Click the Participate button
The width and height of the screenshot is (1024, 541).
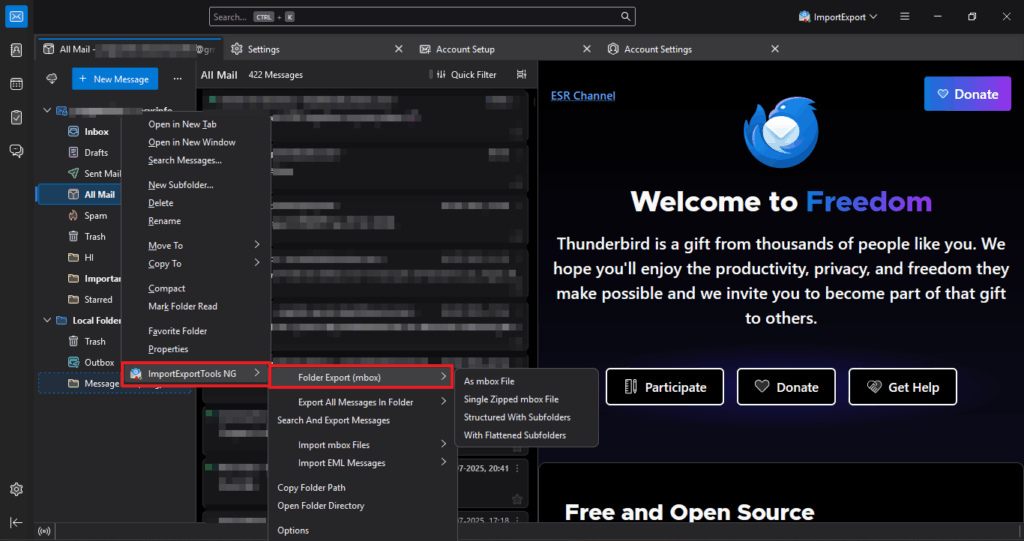[x=665, y=387]
